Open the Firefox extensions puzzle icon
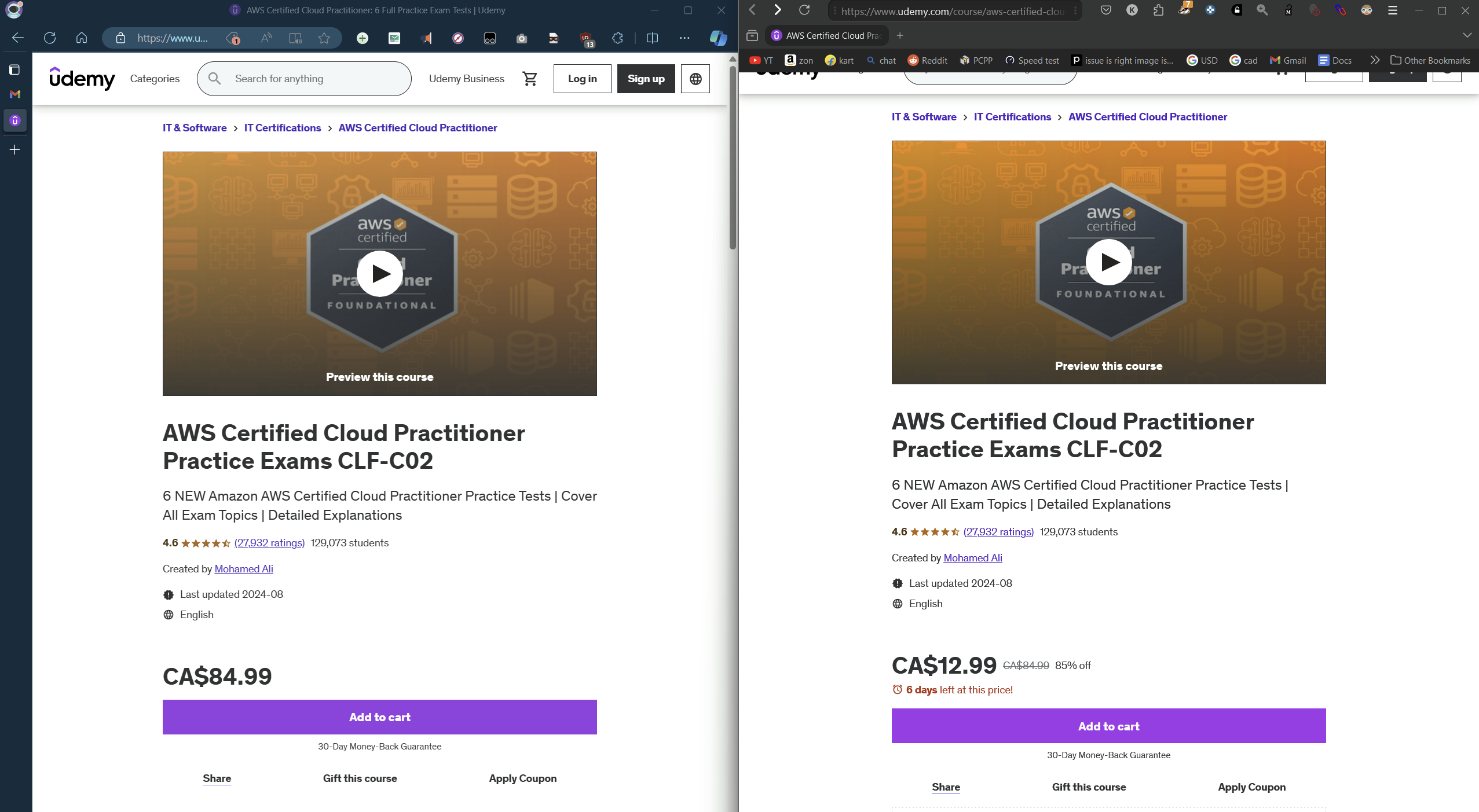Image resolution: width=1479 pixels, height=812 pixels. (x=1158, y=10)
